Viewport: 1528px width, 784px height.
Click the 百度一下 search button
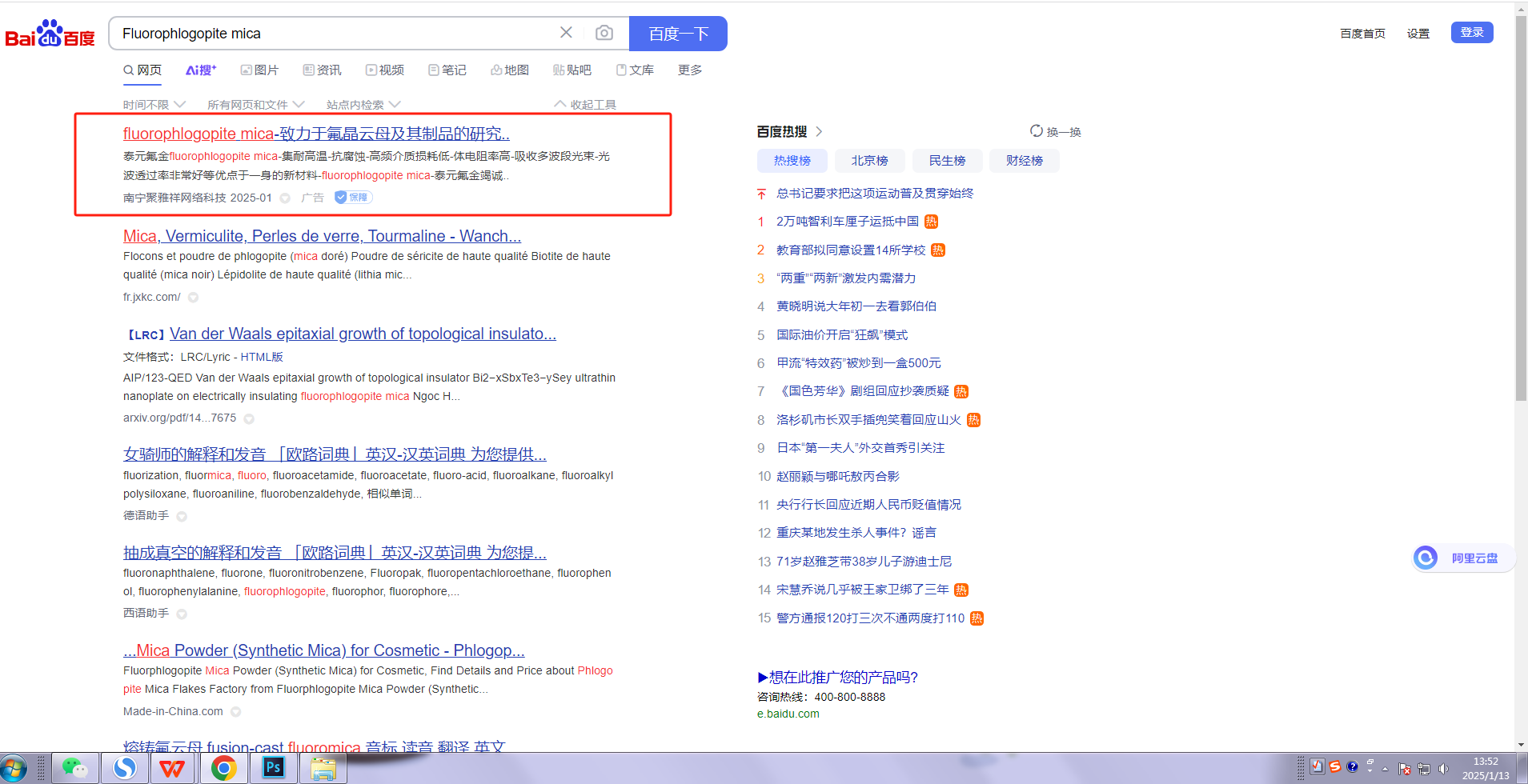click(678, 34)
